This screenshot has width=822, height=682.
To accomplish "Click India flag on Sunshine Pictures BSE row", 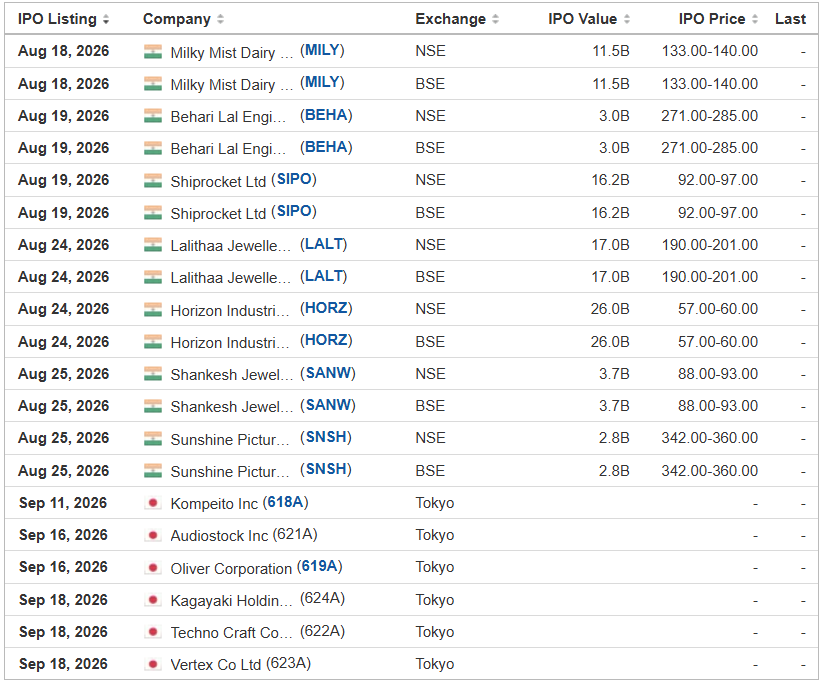I will pyautogui.click(x=153, y=471).
